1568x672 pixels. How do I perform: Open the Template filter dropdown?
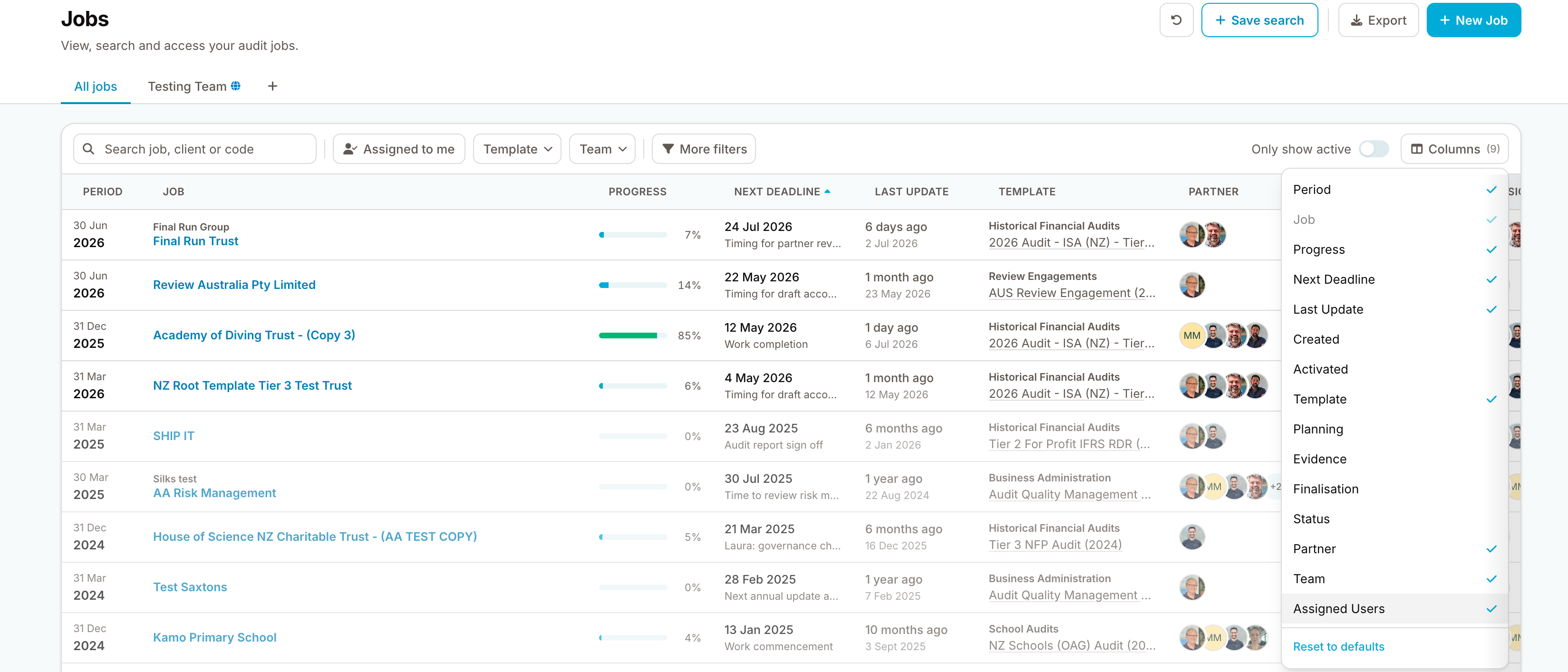point(517,149)
